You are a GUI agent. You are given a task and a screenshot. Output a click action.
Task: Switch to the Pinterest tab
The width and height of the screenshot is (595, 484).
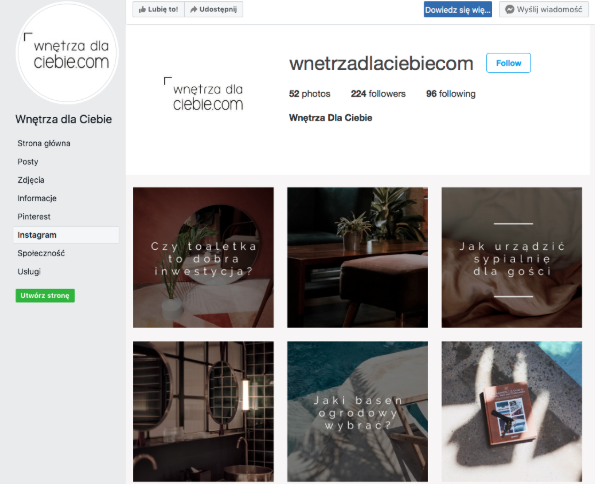(x=34, y=216)
